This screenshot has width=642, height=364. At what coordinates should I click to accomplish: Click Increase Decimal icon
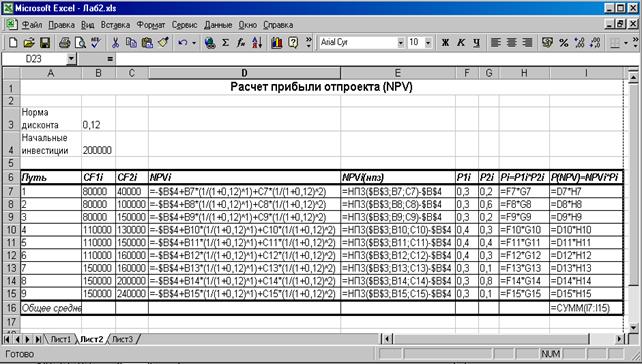click(x=579, y=43)
